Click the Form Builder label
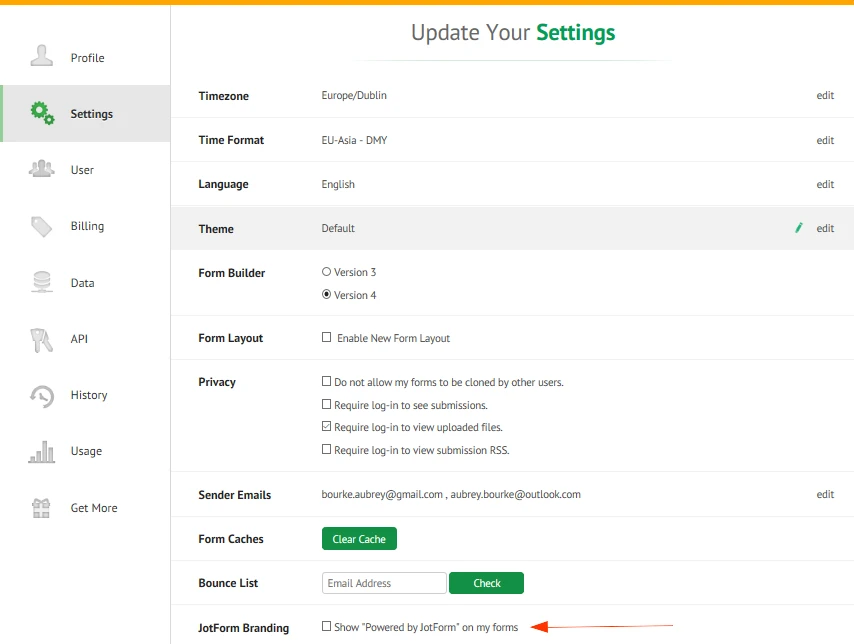 (x=231, y=273)
